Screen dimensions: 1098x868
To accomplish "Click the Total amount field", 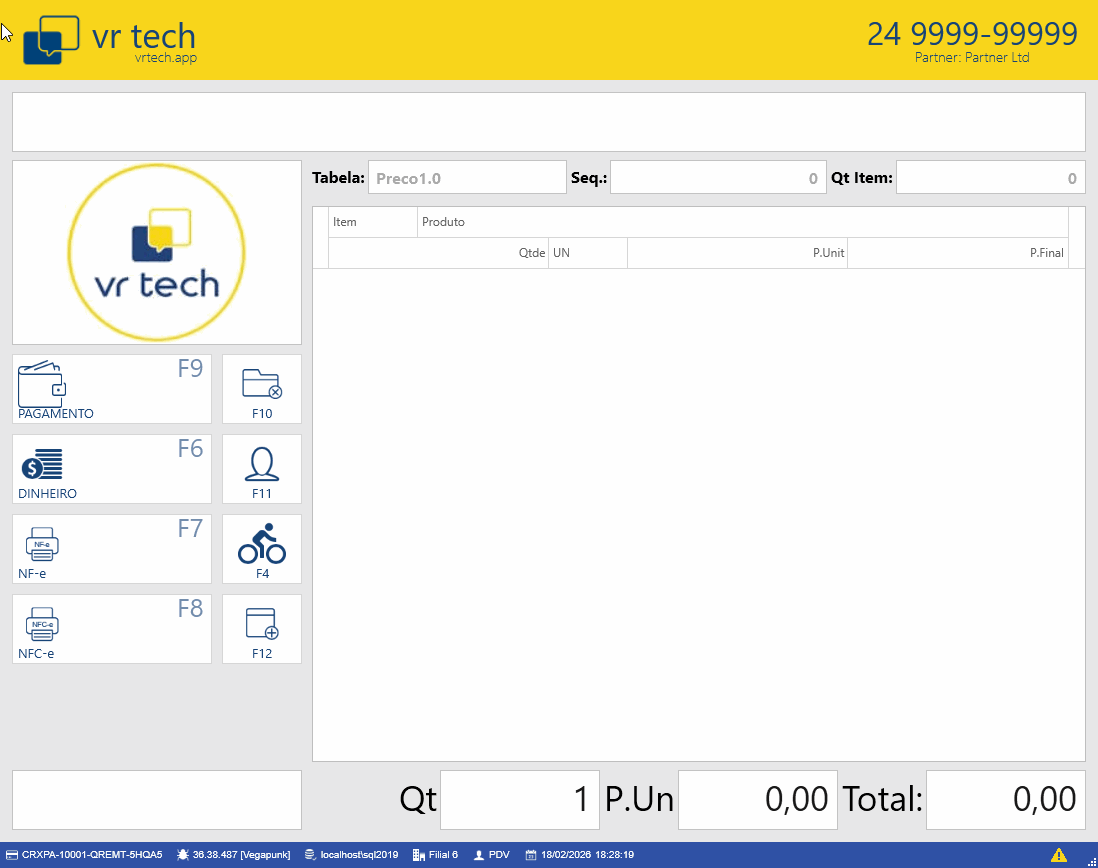I will (x=1005, y=799).
